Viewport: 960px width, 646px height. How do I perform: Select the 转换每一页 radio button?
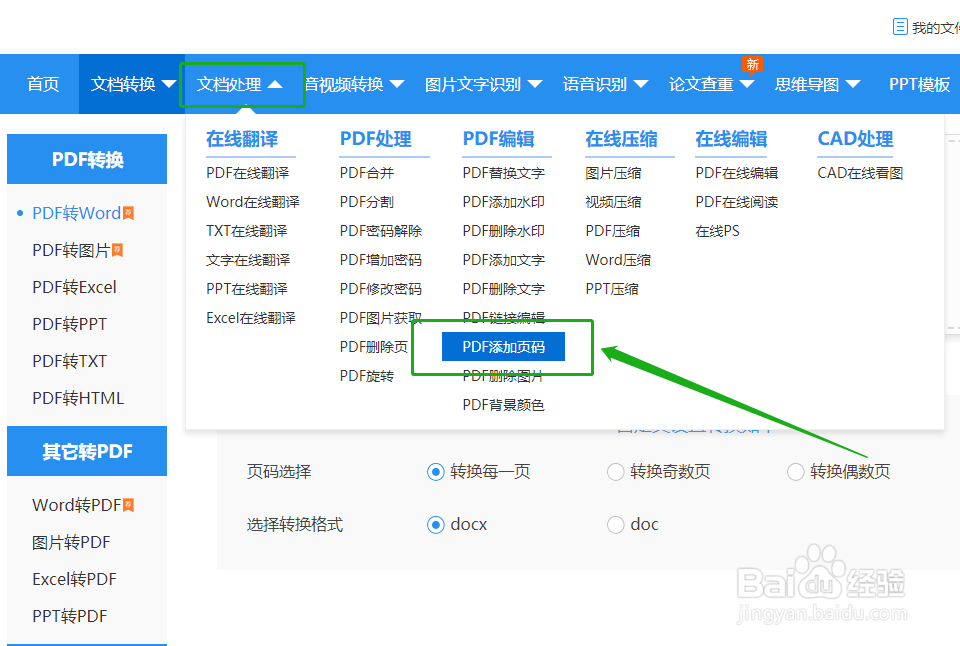point(436,471)
